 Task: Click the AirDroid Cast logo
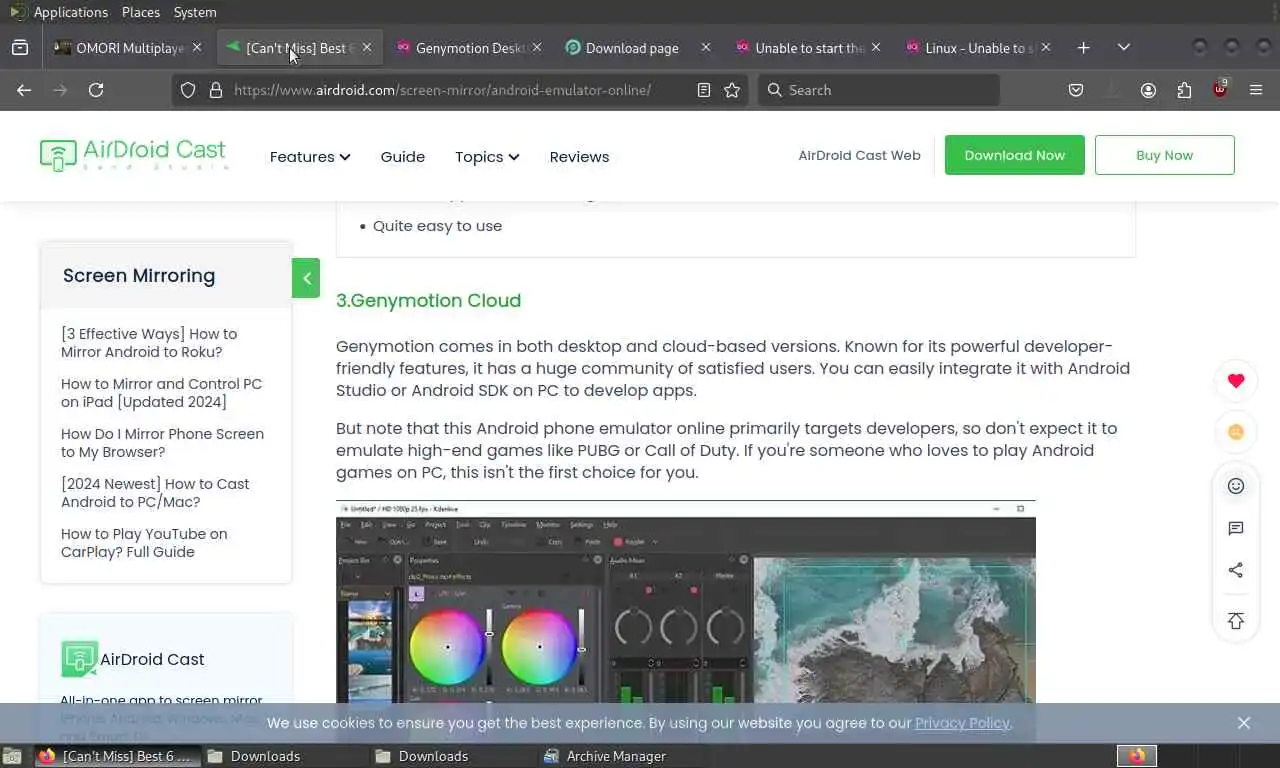(x=134, y=154)
